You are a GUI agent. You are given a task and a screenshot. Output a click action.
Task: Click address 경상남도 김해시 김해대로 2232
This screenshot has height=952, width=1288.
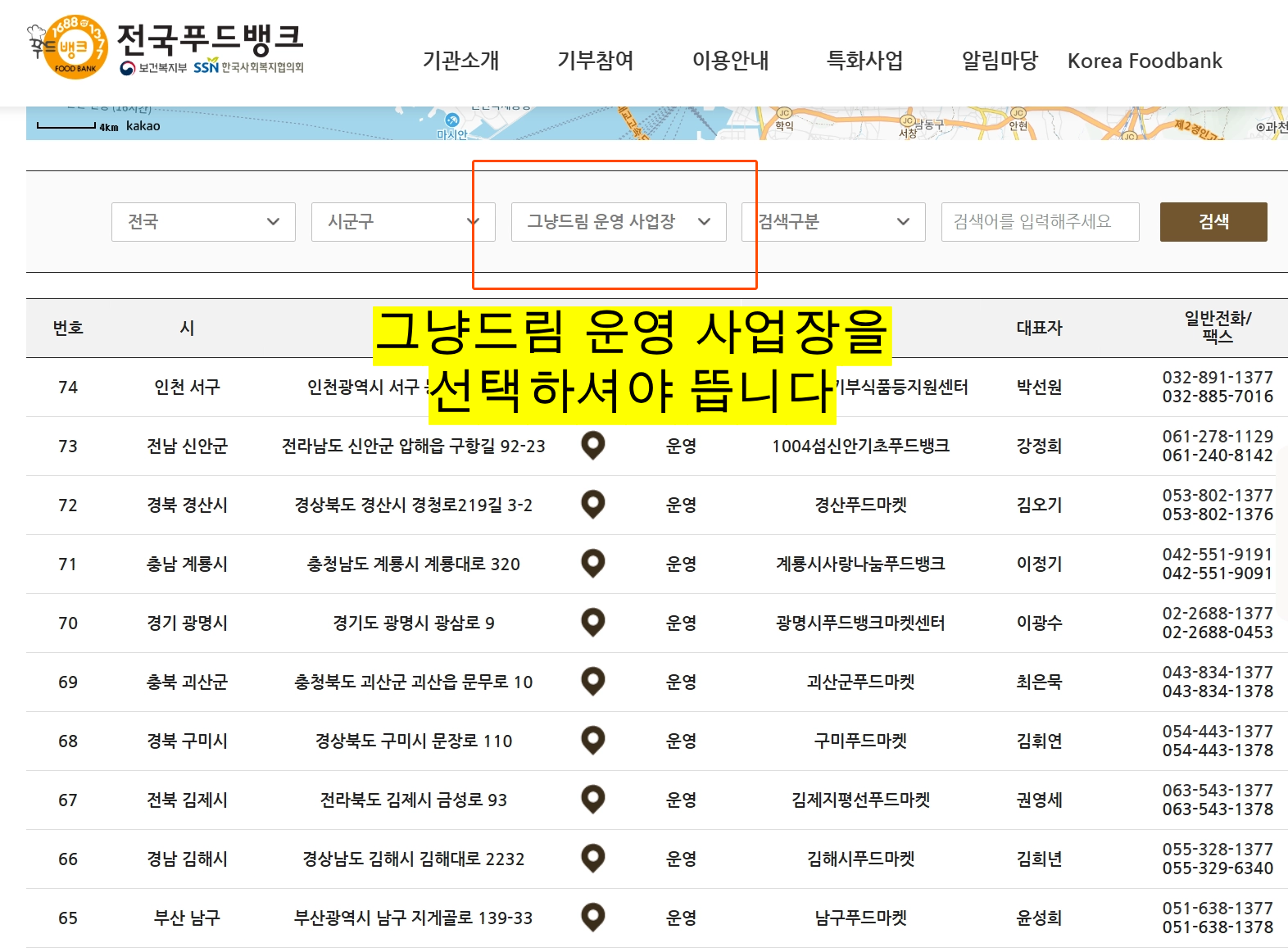tap(413, 859)
